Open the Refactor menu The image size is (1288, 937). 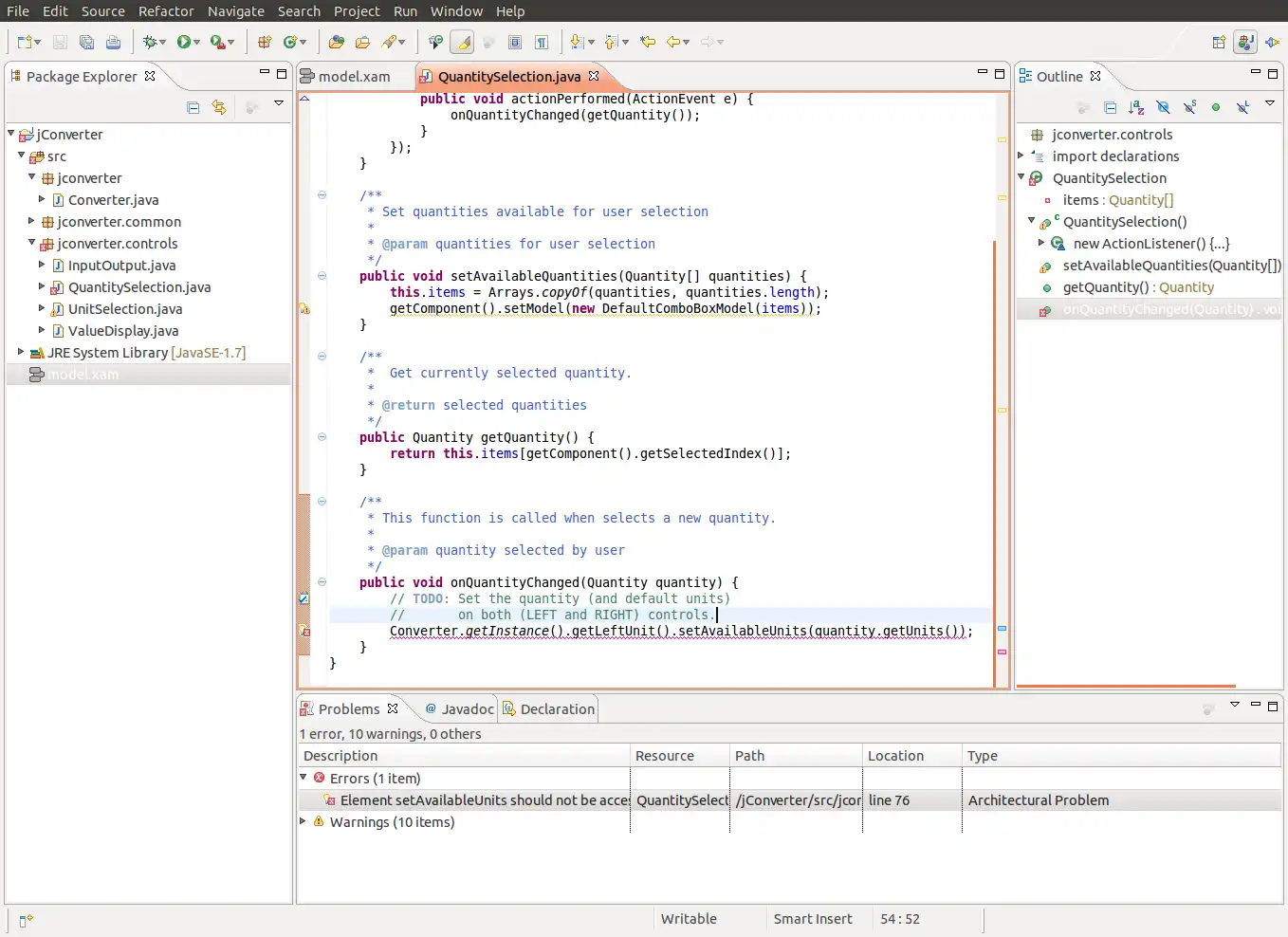tap(166, 11)
